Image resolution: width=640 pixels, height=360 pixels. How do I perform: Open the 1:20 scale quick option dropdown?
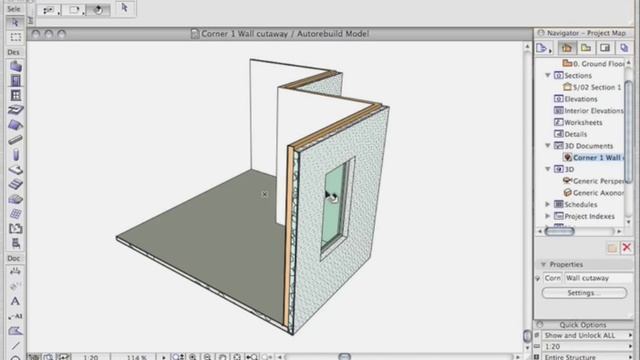[587, 347]
